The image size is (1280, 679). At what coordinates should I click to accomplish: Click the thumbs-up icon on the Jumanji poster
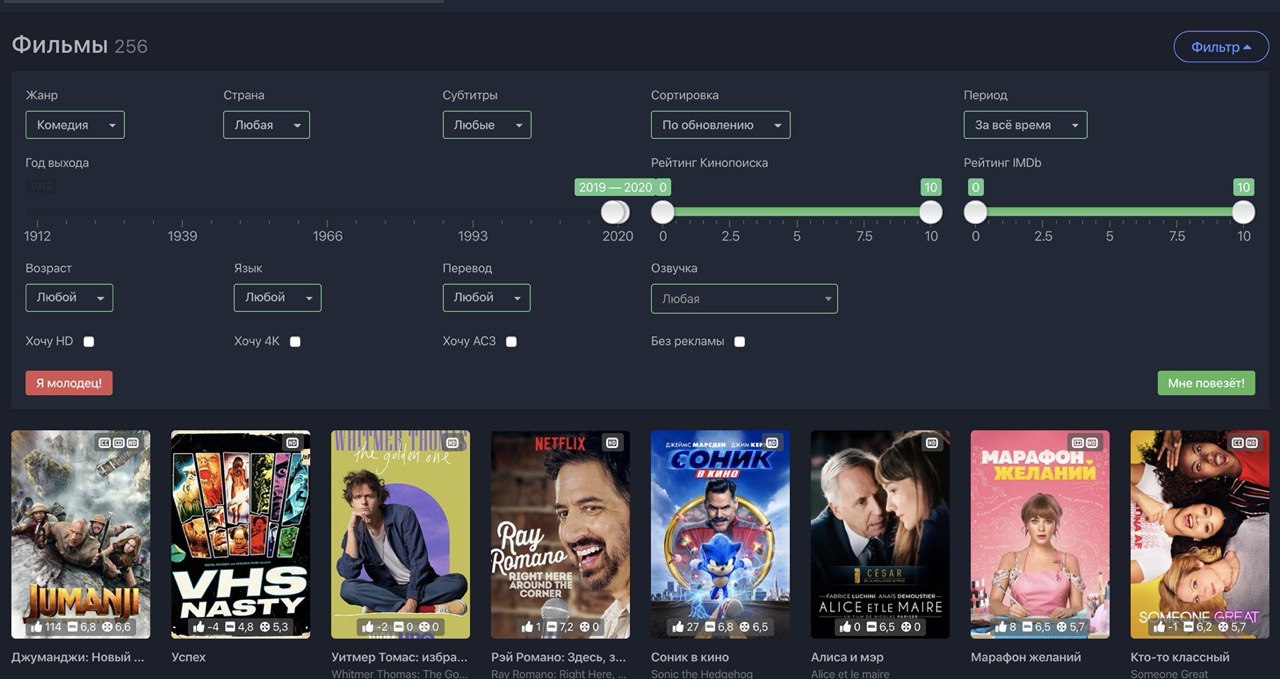[x=37, y=627]
